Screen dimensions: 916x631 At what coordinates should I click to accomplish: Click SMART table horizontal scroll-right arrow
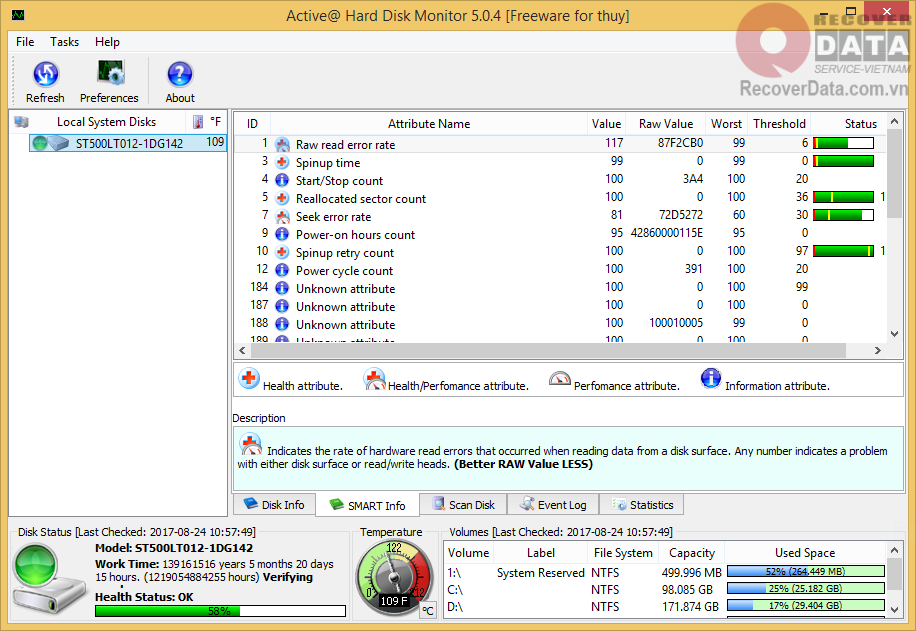pyautogui.click(x=877, y=351)
